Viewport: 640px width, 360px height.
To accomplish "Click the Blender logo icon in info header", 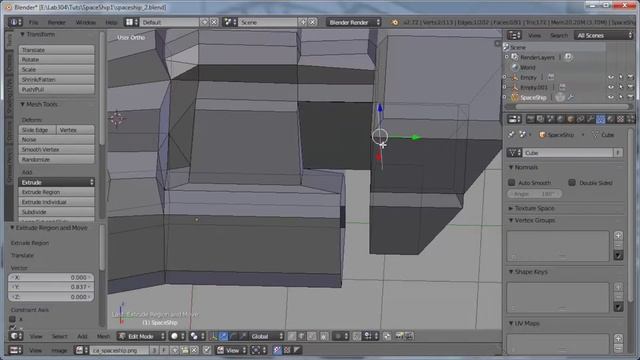I will pyautogui.click(x=395, y=22).
